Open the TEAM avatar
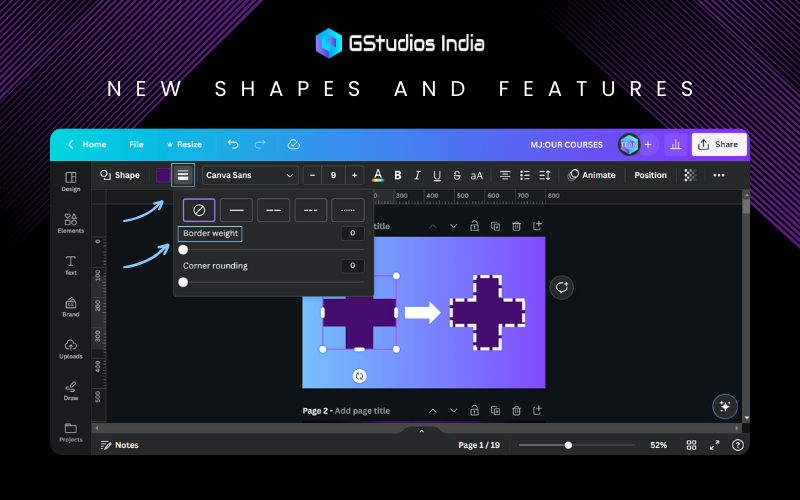Screen dimensions: 800x500 [x=629, y=144]
